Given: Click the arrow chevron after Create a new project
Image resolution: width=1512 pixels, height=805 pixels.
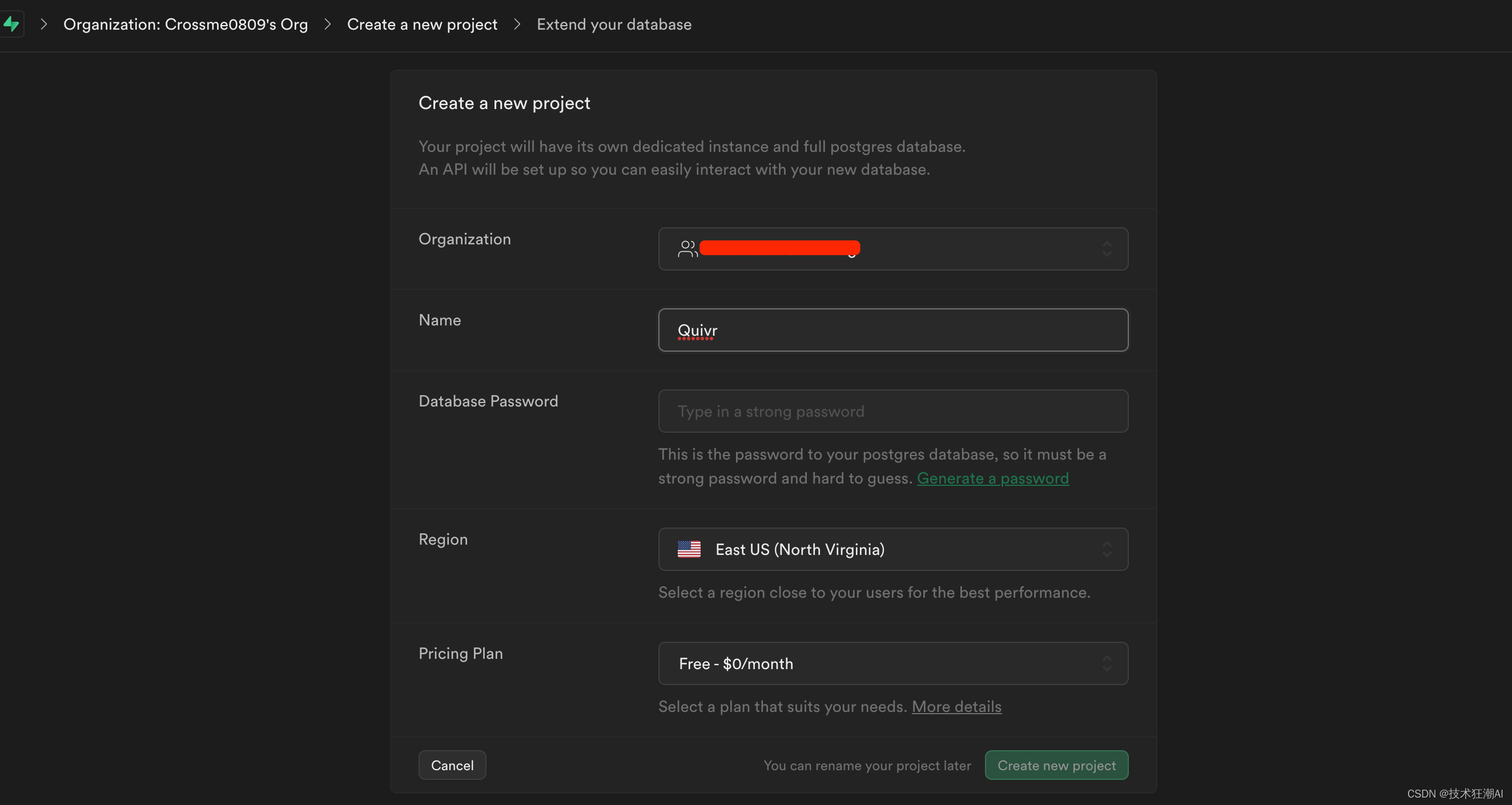Looking at the screenshot, I should 517,24.
